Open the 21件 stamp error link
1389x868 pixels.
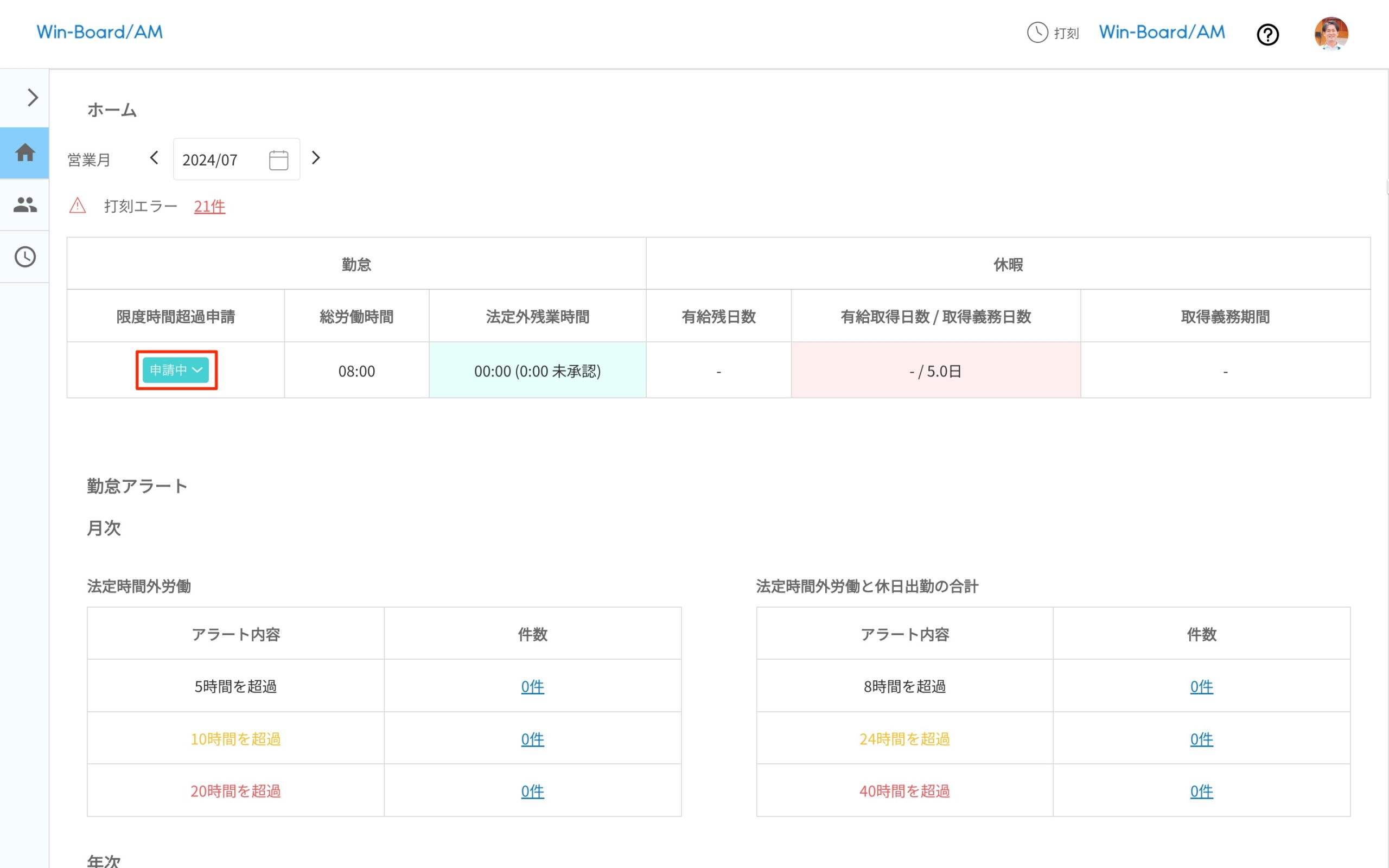(x=209, y=206)
